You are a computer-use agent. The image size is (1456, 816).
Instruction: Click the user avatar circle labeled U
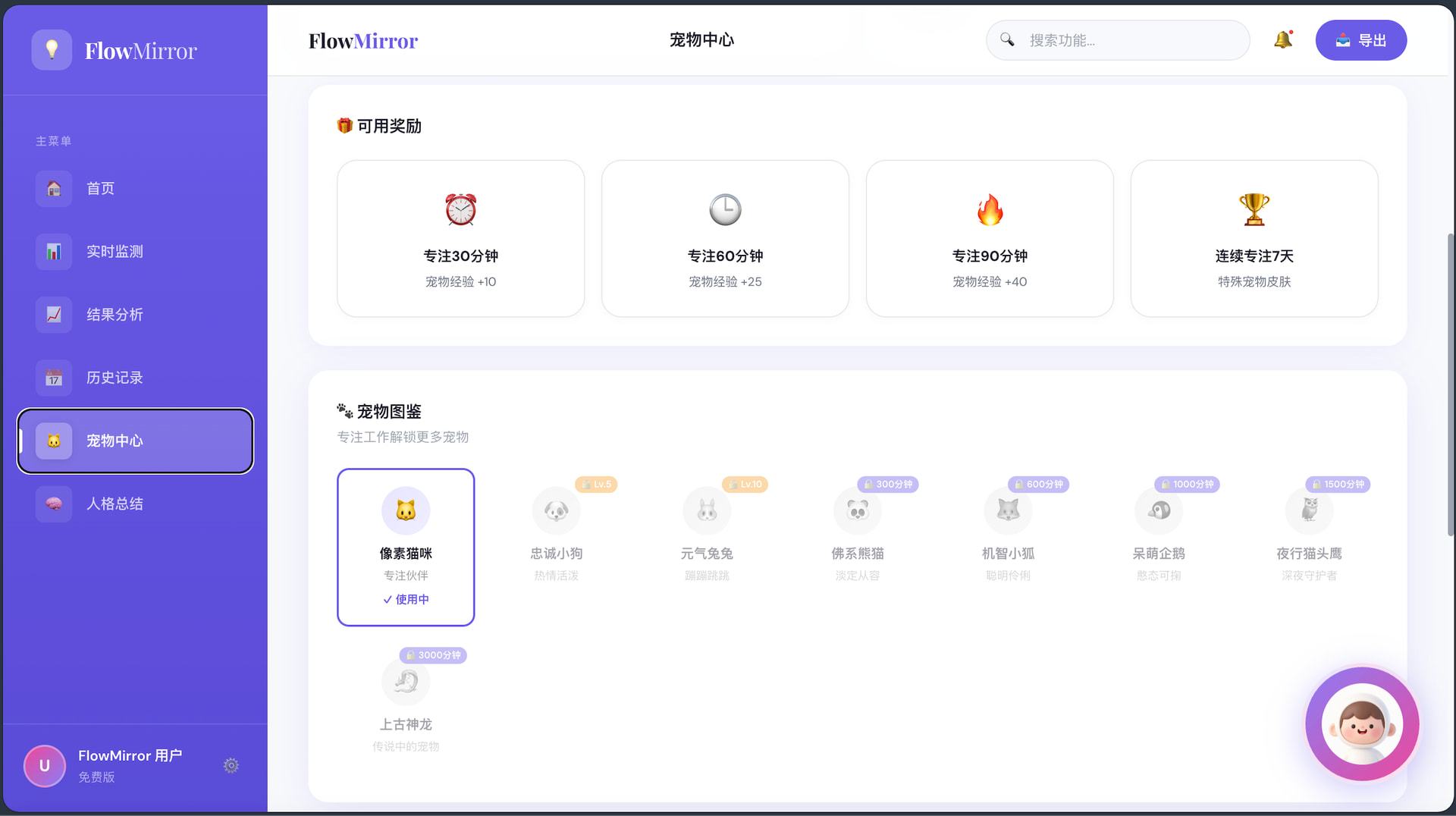pos(45,765)
